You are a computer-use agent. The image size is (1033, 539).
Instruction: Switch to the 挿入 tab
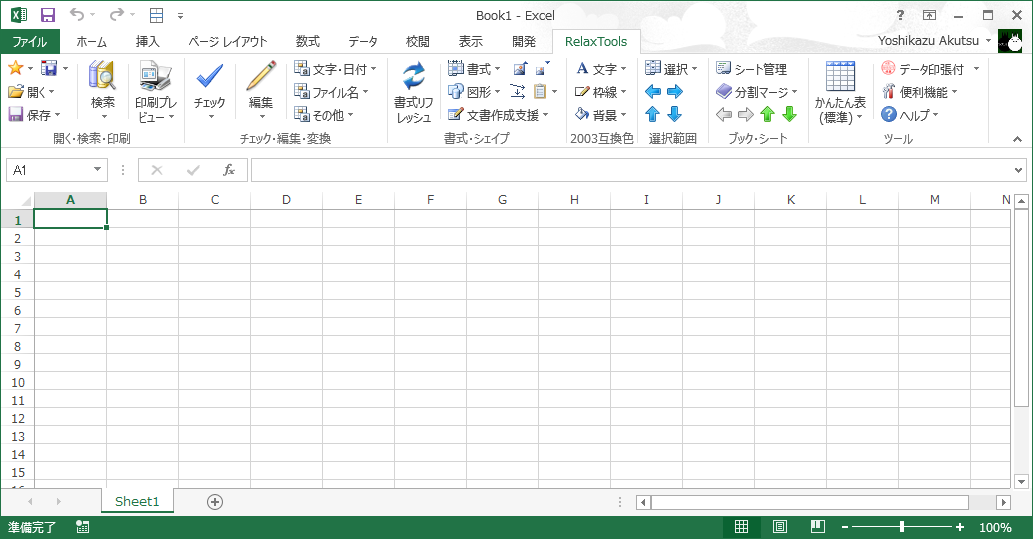point(148,42)
